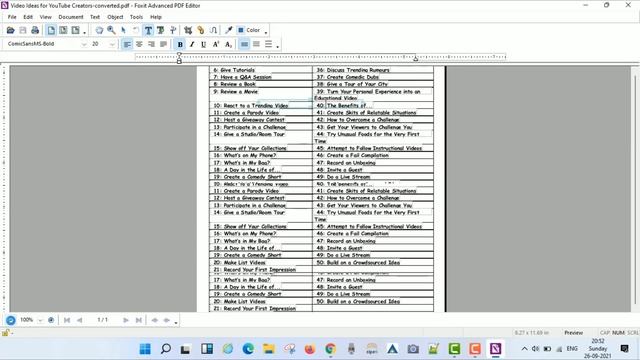
Task: Click the Save disk icon
Action: [23, 30]
